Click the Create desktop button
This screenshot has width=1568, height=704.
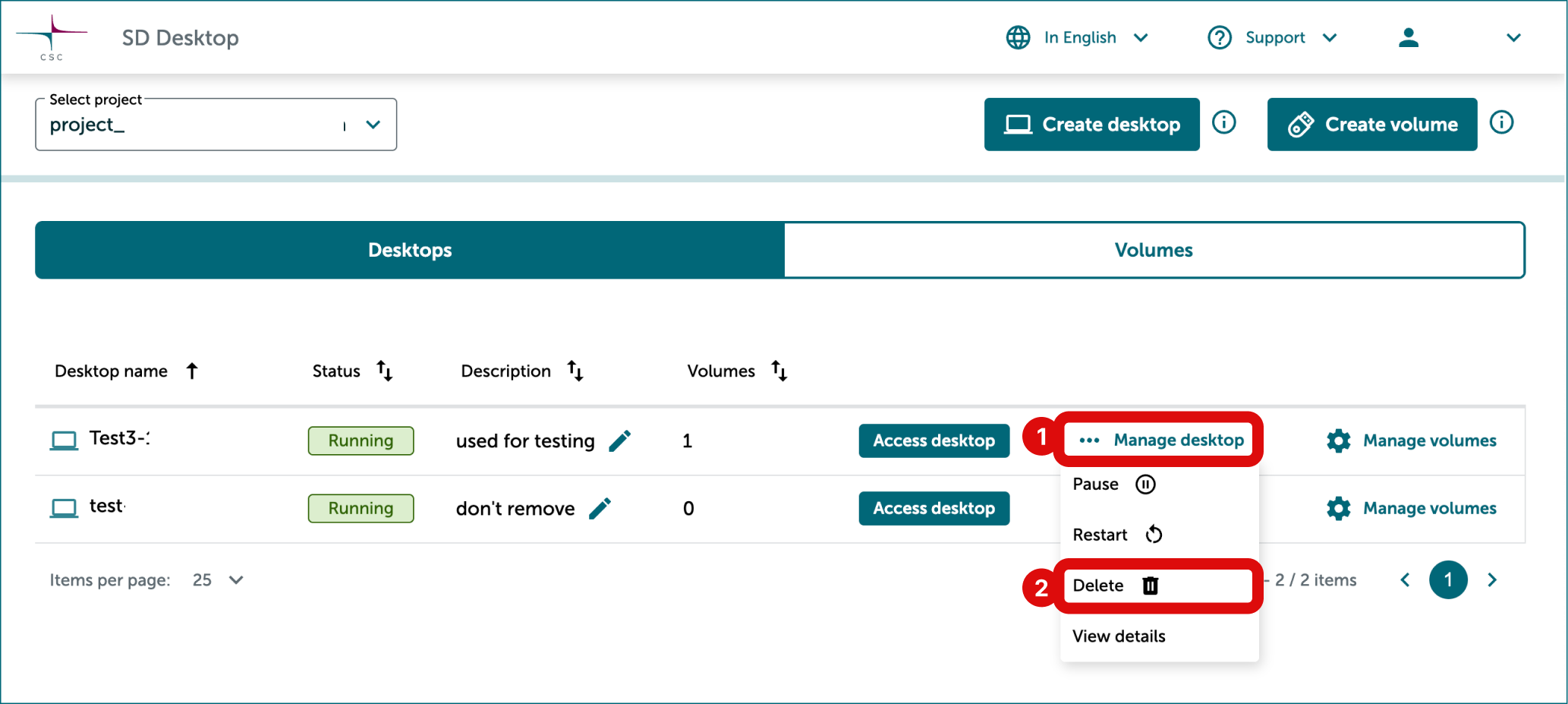point(1092,125)
